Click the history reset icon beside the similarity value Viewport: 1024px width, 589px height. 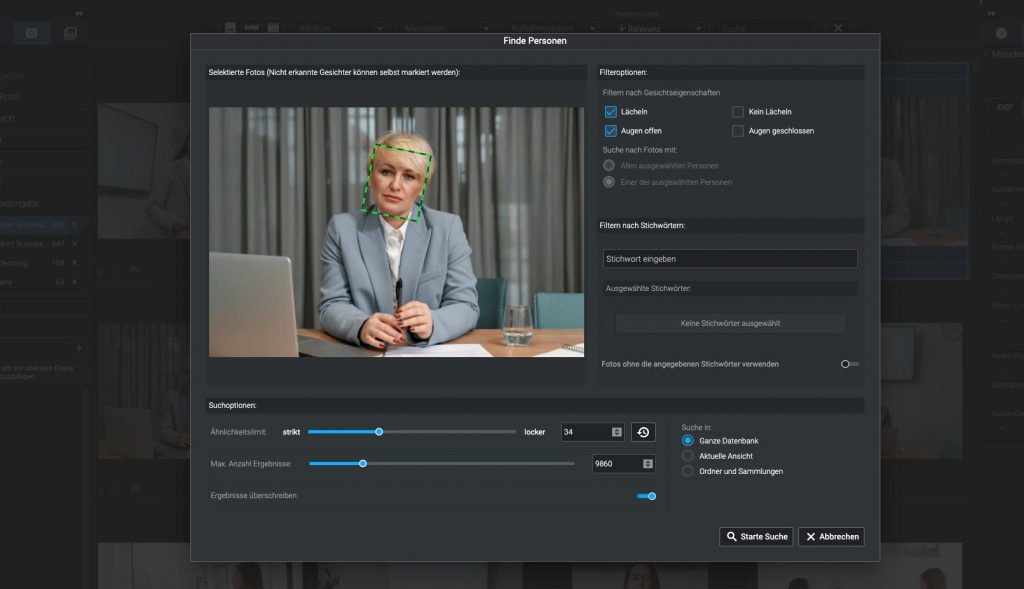[x=644, y=432]
